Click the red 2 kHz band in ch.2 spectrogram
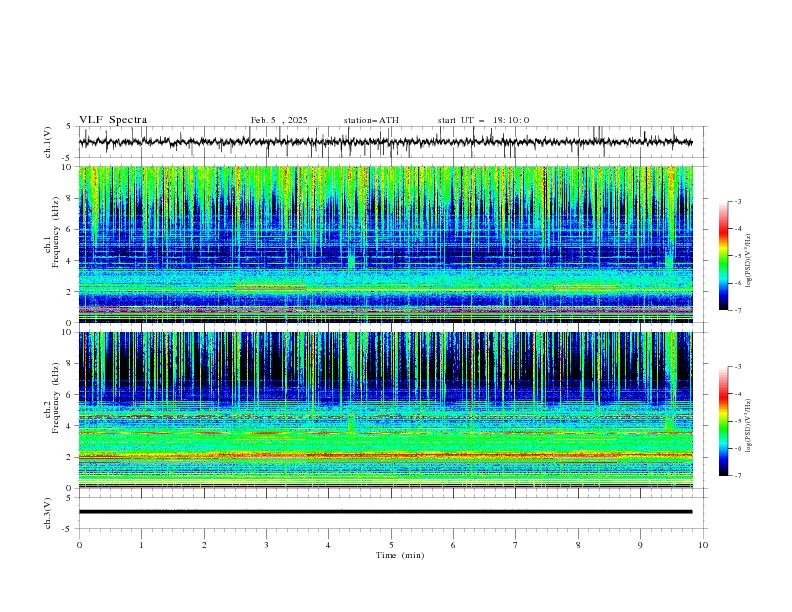Image resolution: width=792 pixels, height=612 pixels. click(385, 456)
